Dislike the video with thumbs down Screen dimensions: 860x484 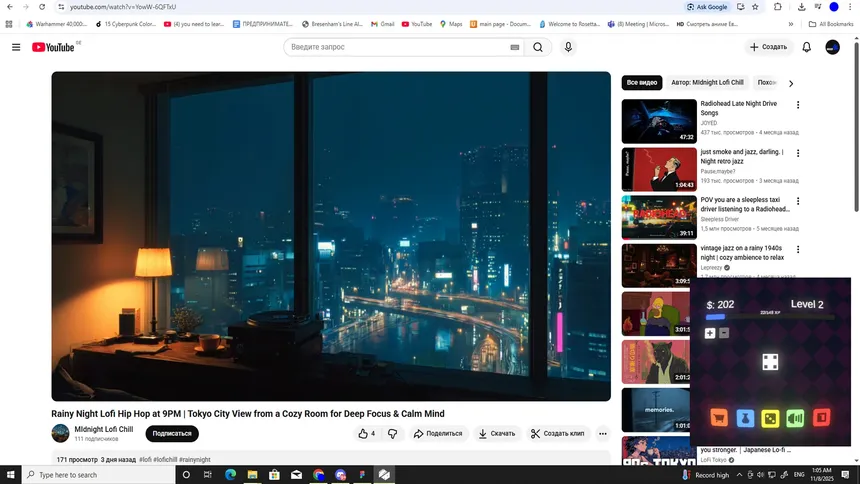(x=392, y=433)
